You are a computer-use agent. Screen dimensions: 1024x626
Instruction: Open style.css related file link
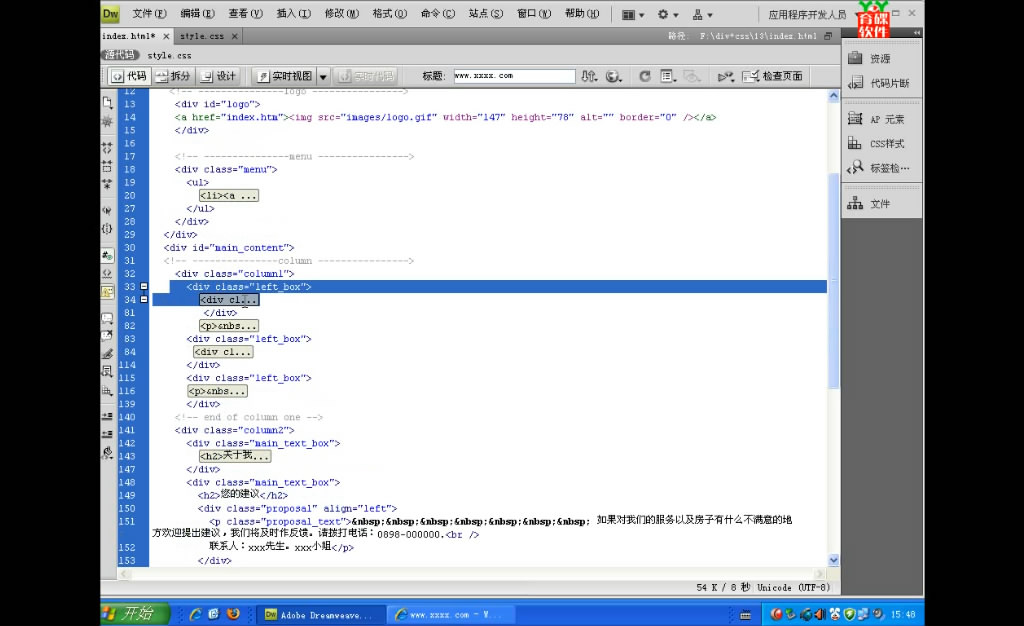click(x=169, y=55)
